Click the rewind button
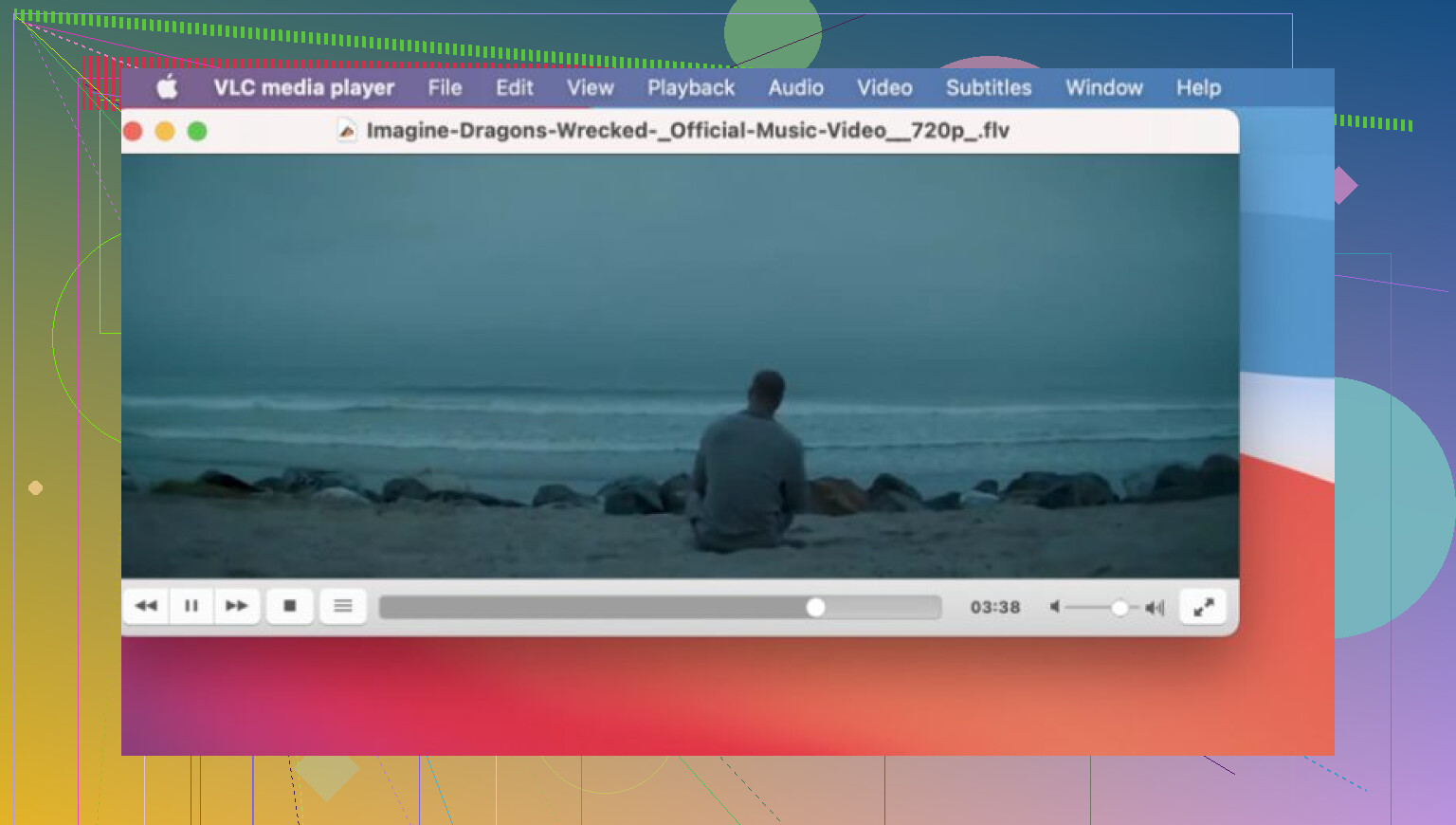 click(146, 606)
